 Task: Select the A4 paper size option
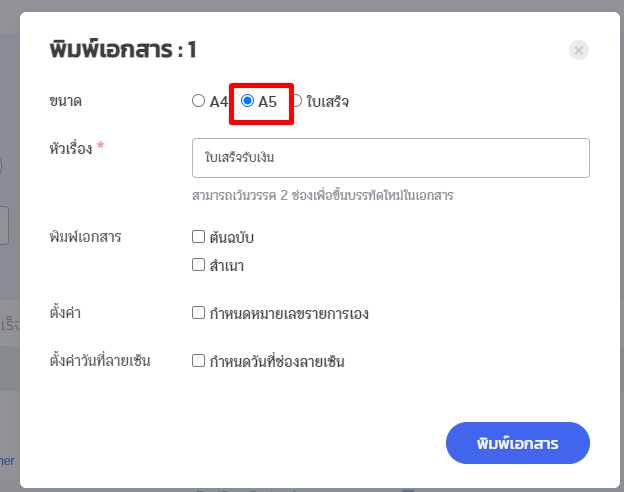[x=199, y=101]
